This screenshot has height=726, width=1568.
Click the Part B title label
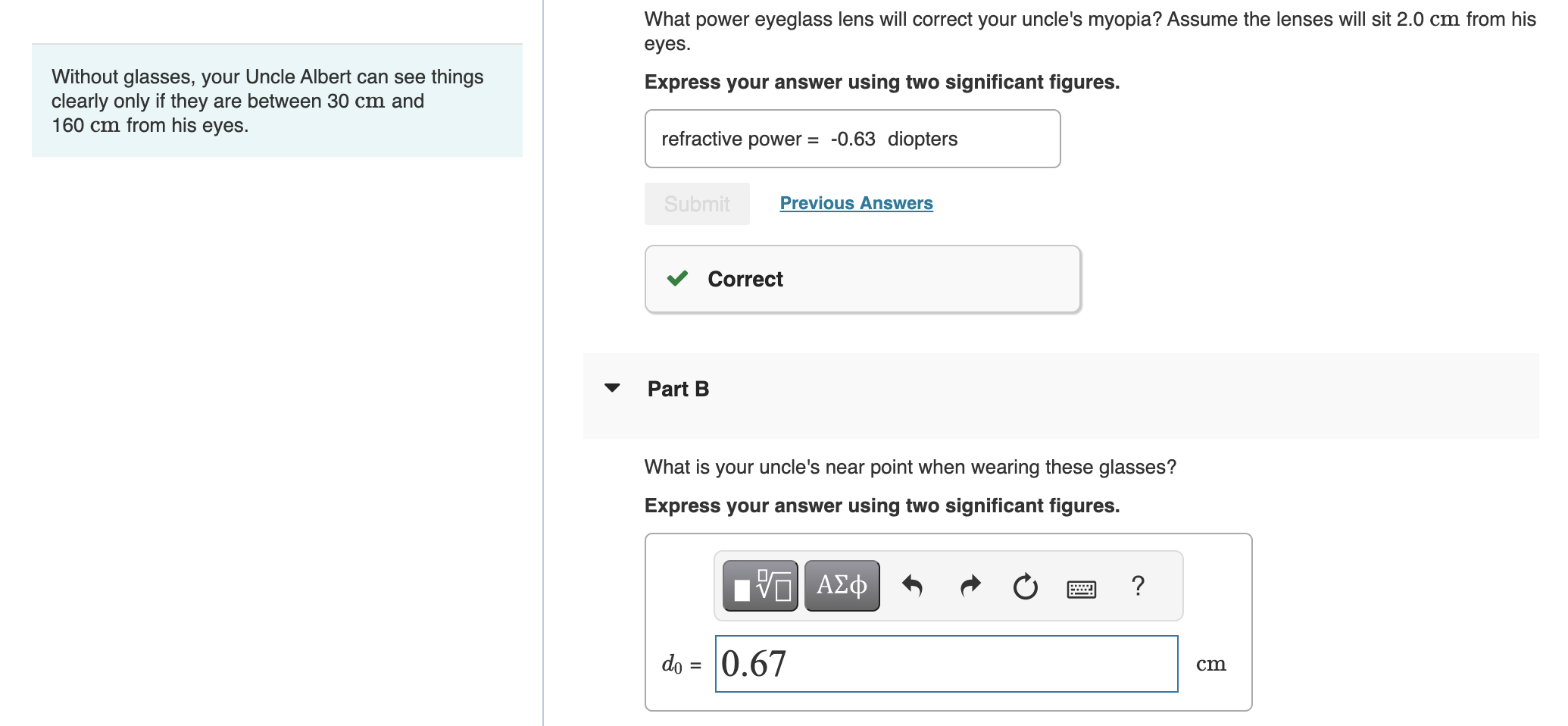(x=677, y=389)
